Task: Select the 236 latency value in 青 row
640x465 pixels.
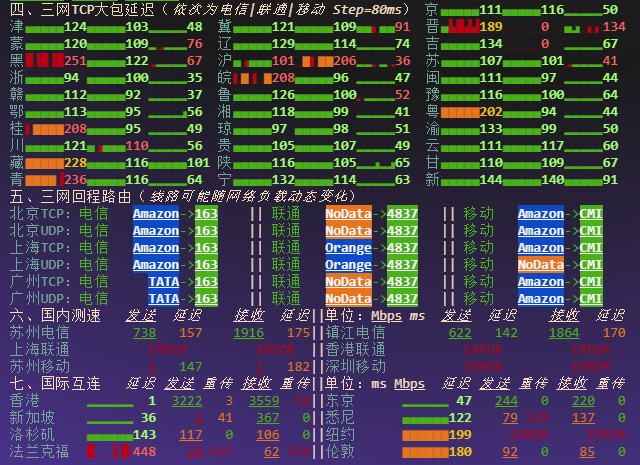Action: [x=75, y=180]
